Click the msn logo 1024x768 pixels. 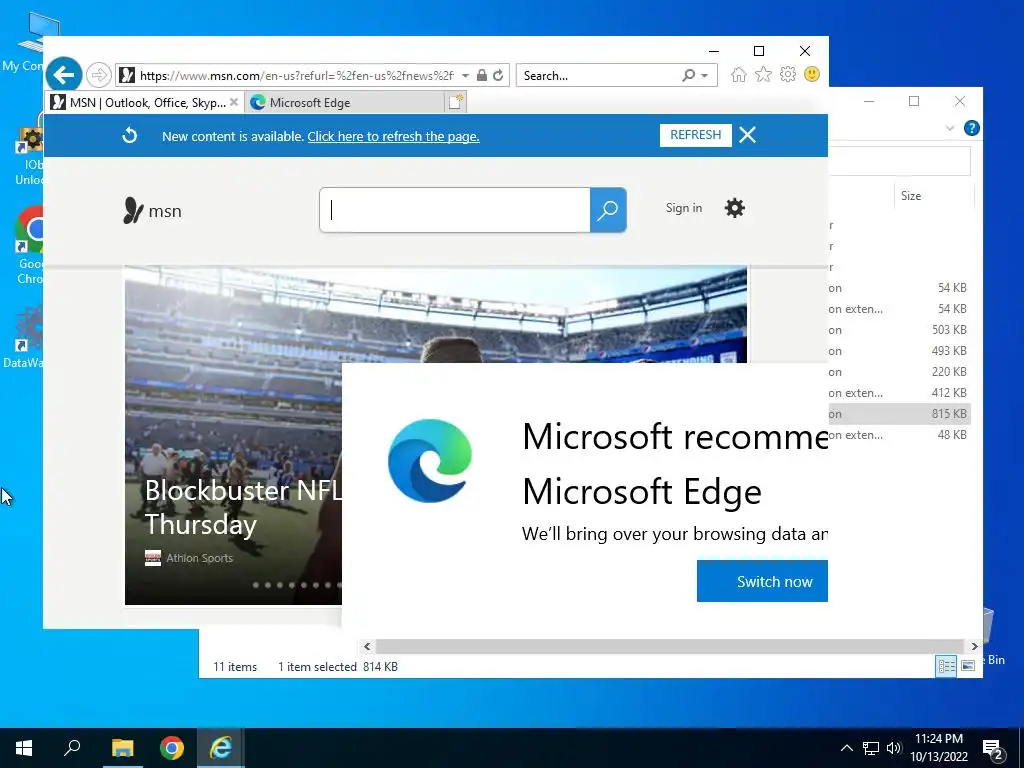coord(152,211)
